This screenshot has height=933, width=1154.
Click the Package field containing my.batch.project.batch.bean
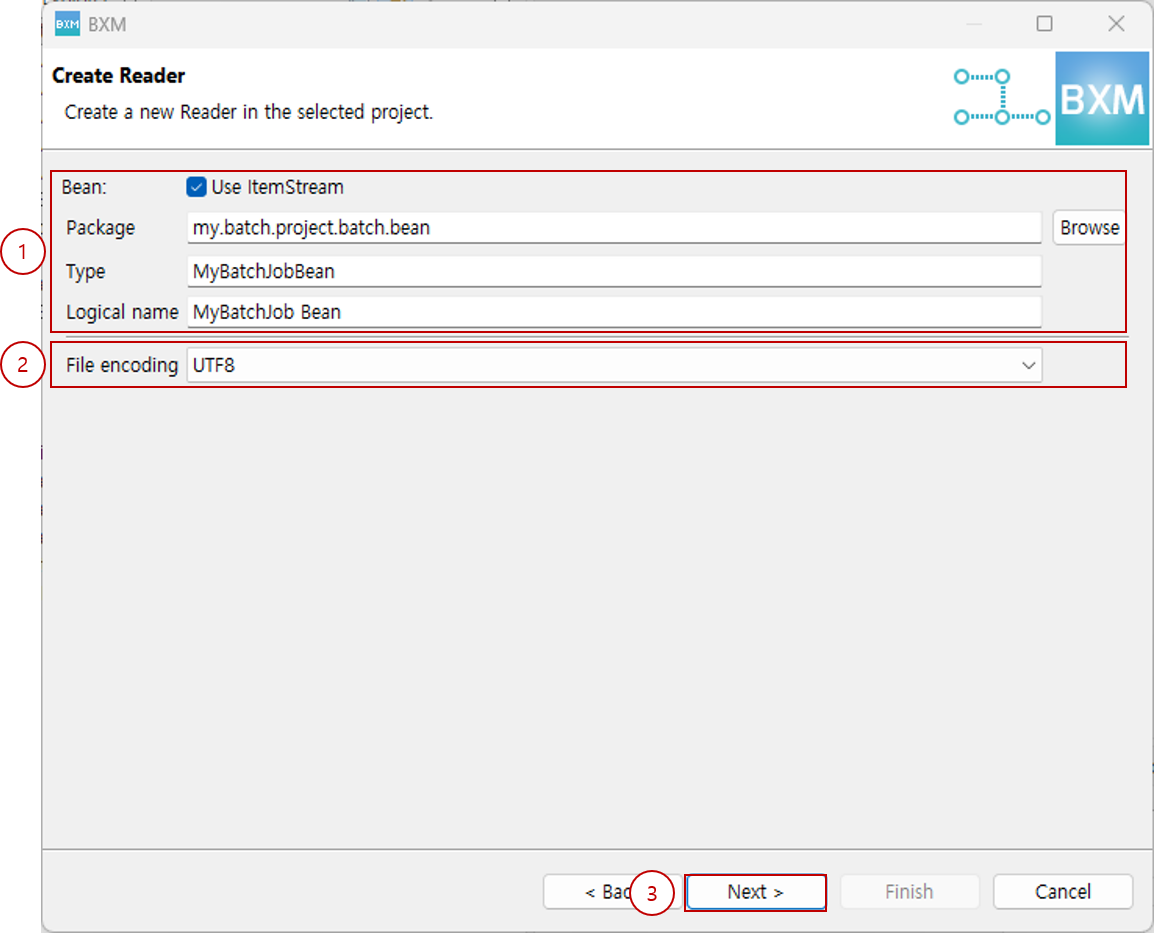coord(614,228)
